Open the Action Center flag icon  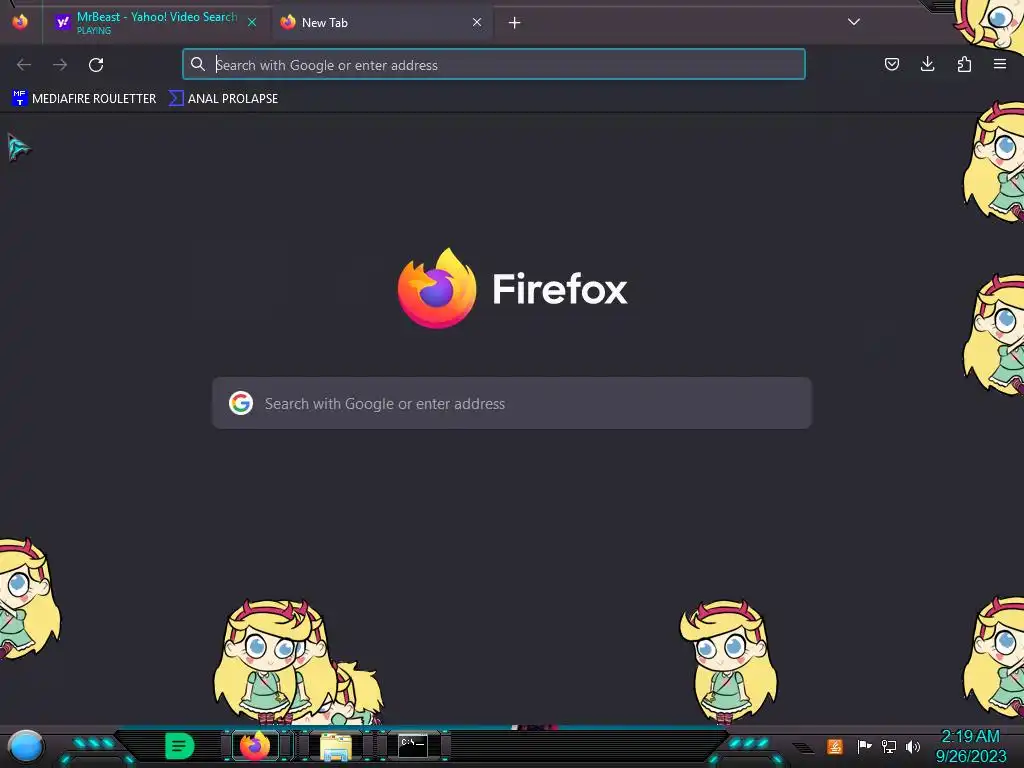coord(864,746)
